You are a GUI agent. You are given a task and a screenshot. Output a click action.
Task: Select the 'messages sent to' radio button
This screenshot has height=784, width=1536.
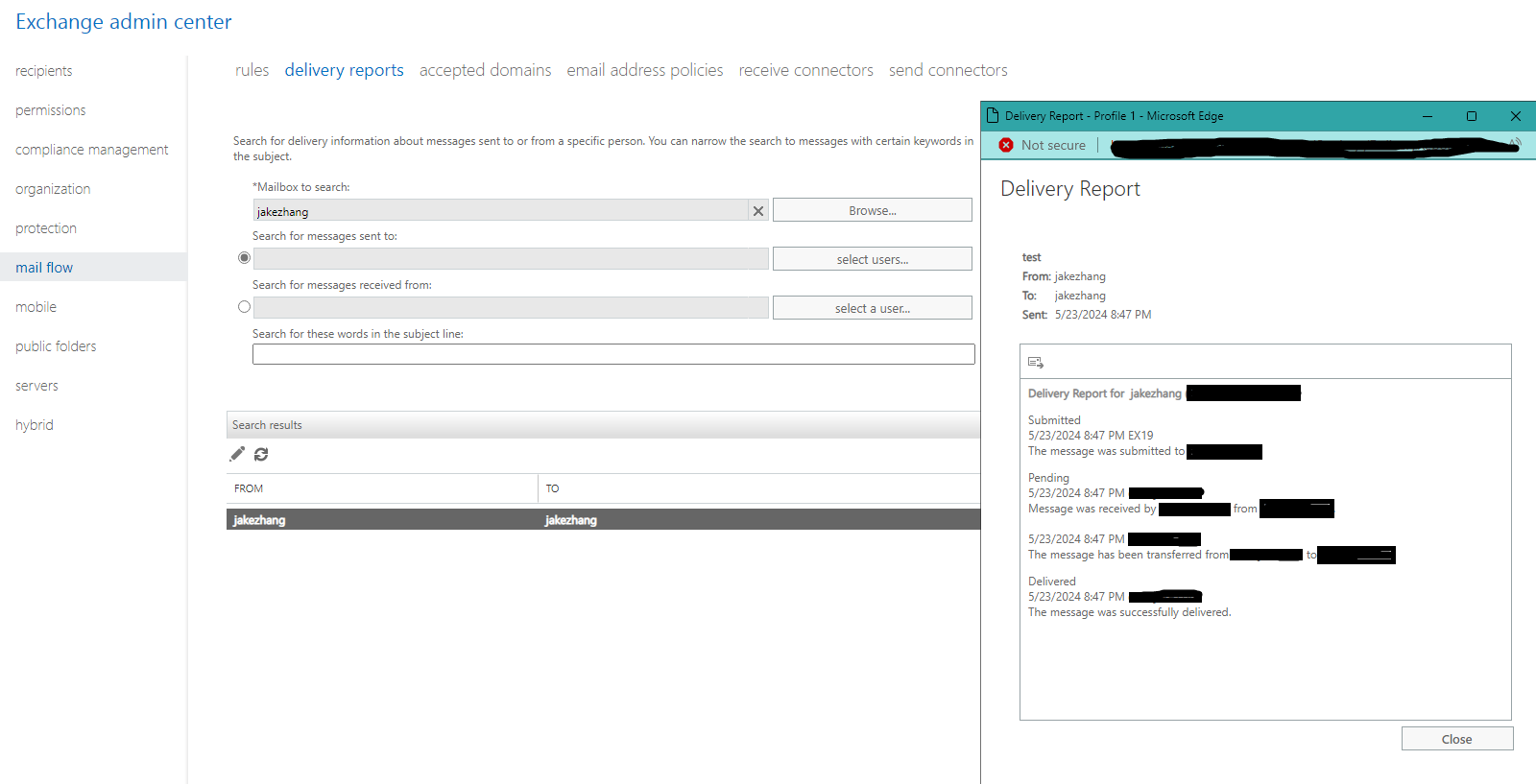pos(244,258)
